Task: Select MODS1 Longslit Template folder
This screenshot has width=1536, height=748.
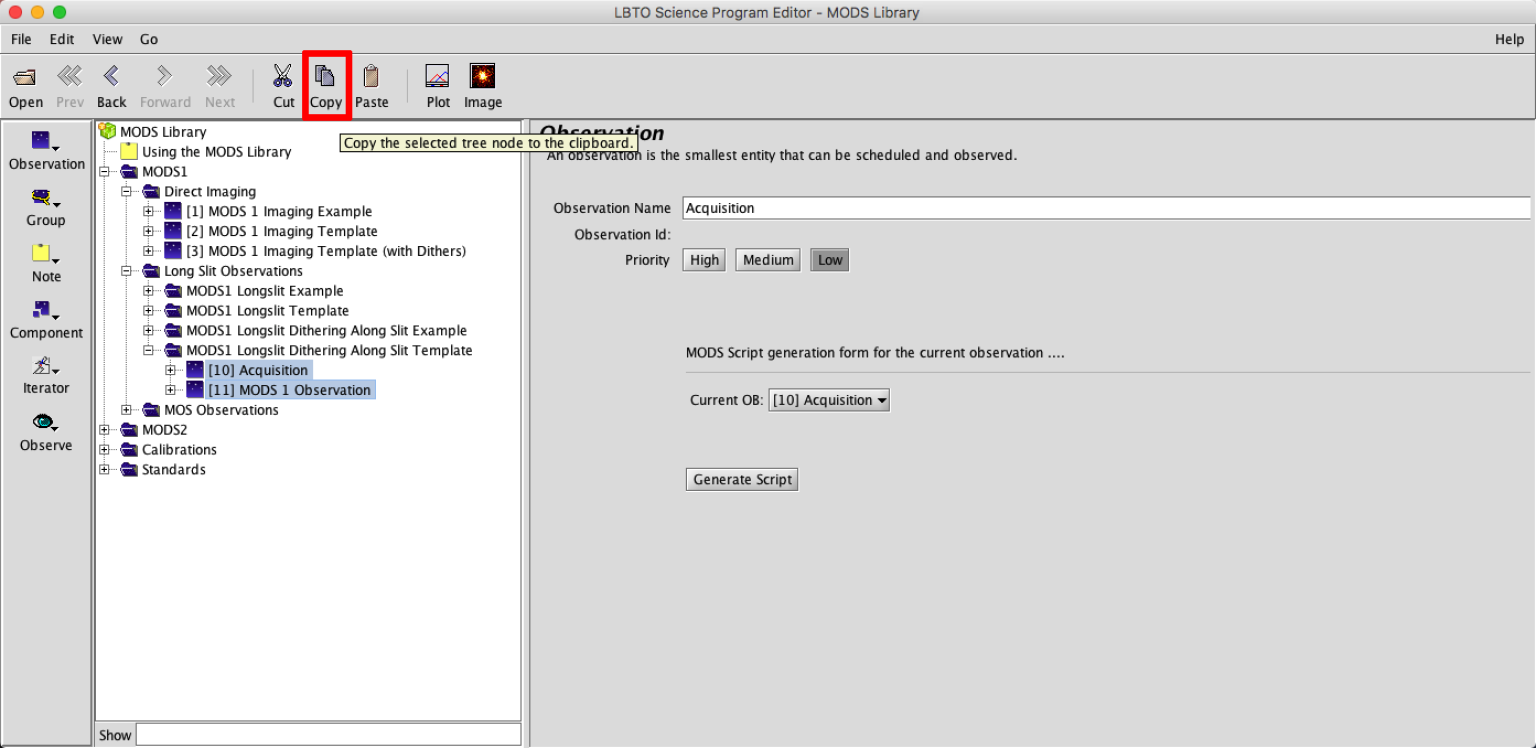Action: [x=267, y=311]
